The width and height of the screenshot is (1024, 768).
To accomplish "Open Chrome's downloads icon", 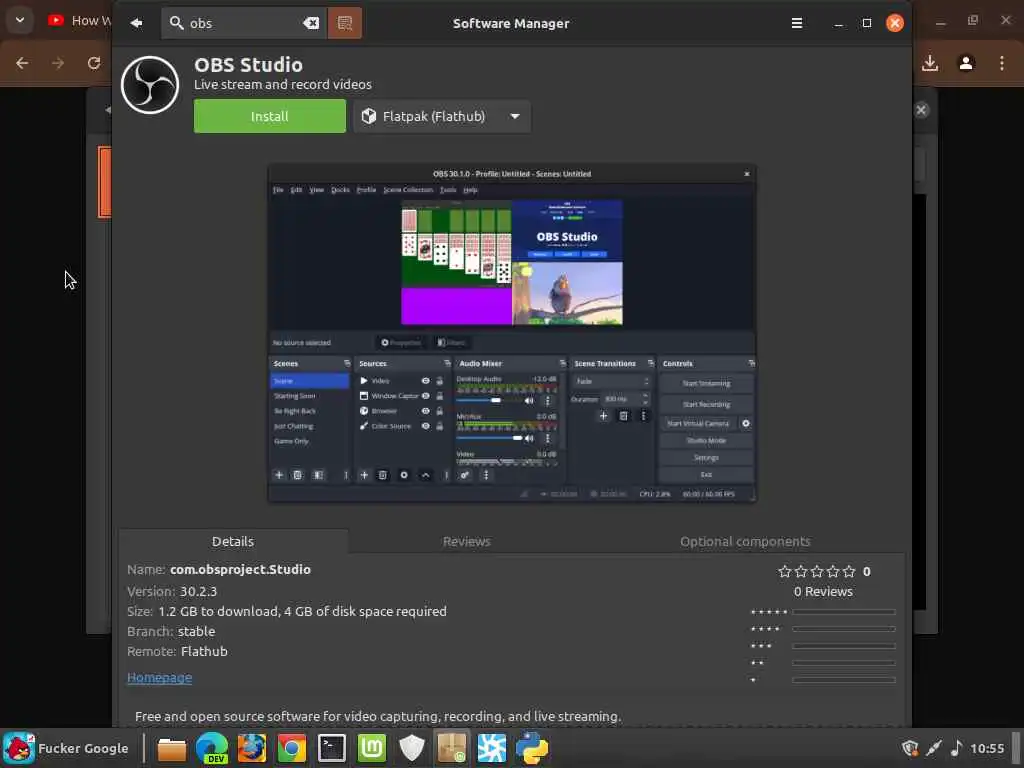I will (x=930, y=63).
